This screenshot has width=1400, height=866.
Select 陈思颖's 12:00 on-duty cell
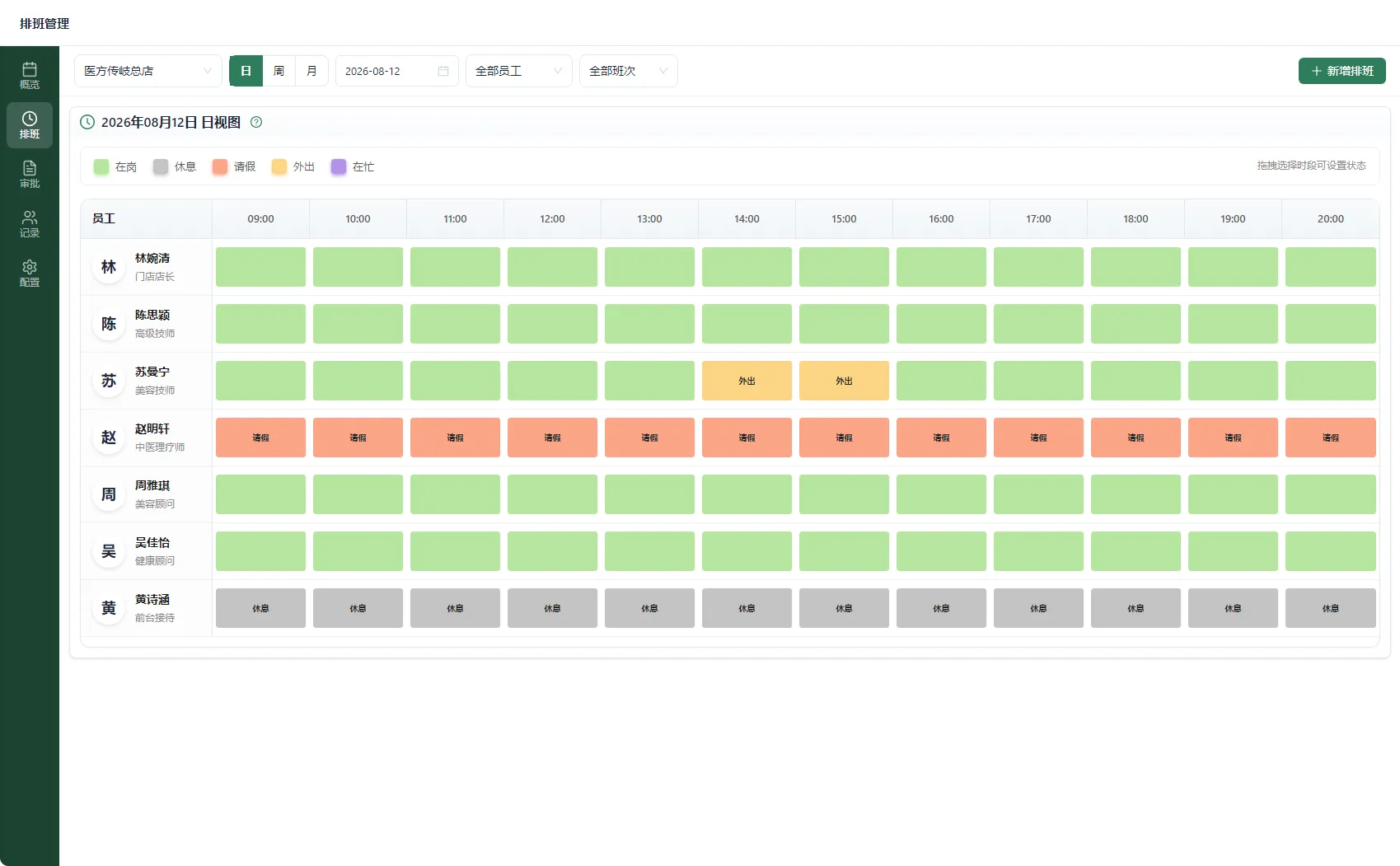coord(552,324)
